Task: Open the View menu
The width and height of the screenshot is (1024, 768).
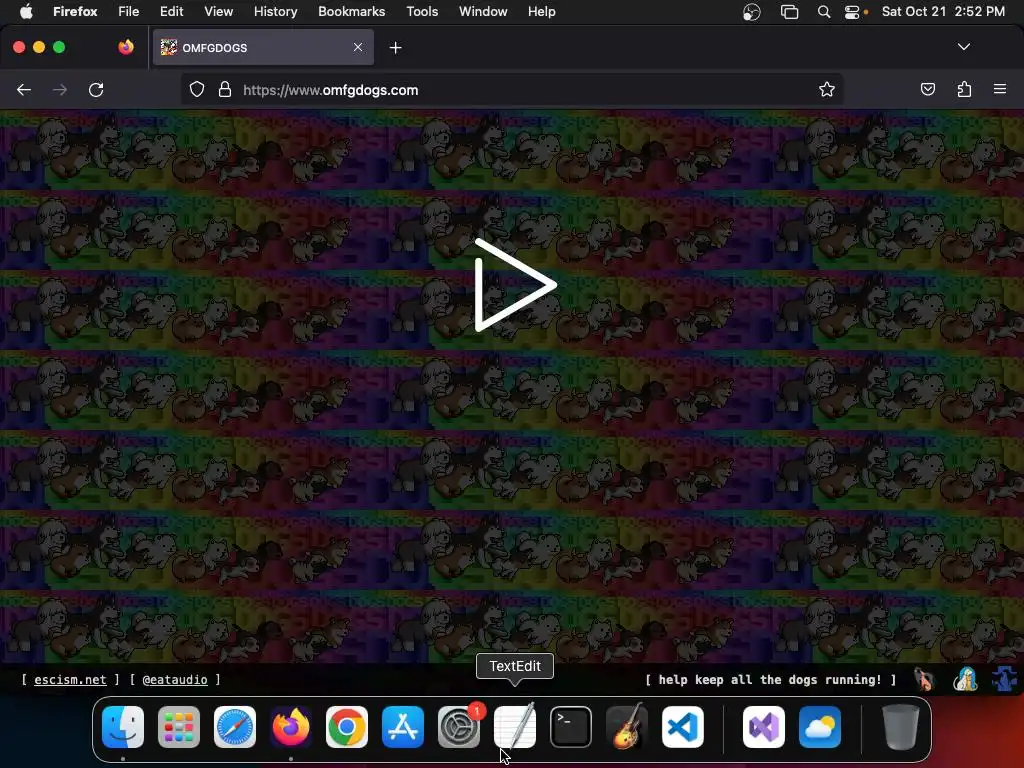Action: (218, 11)
